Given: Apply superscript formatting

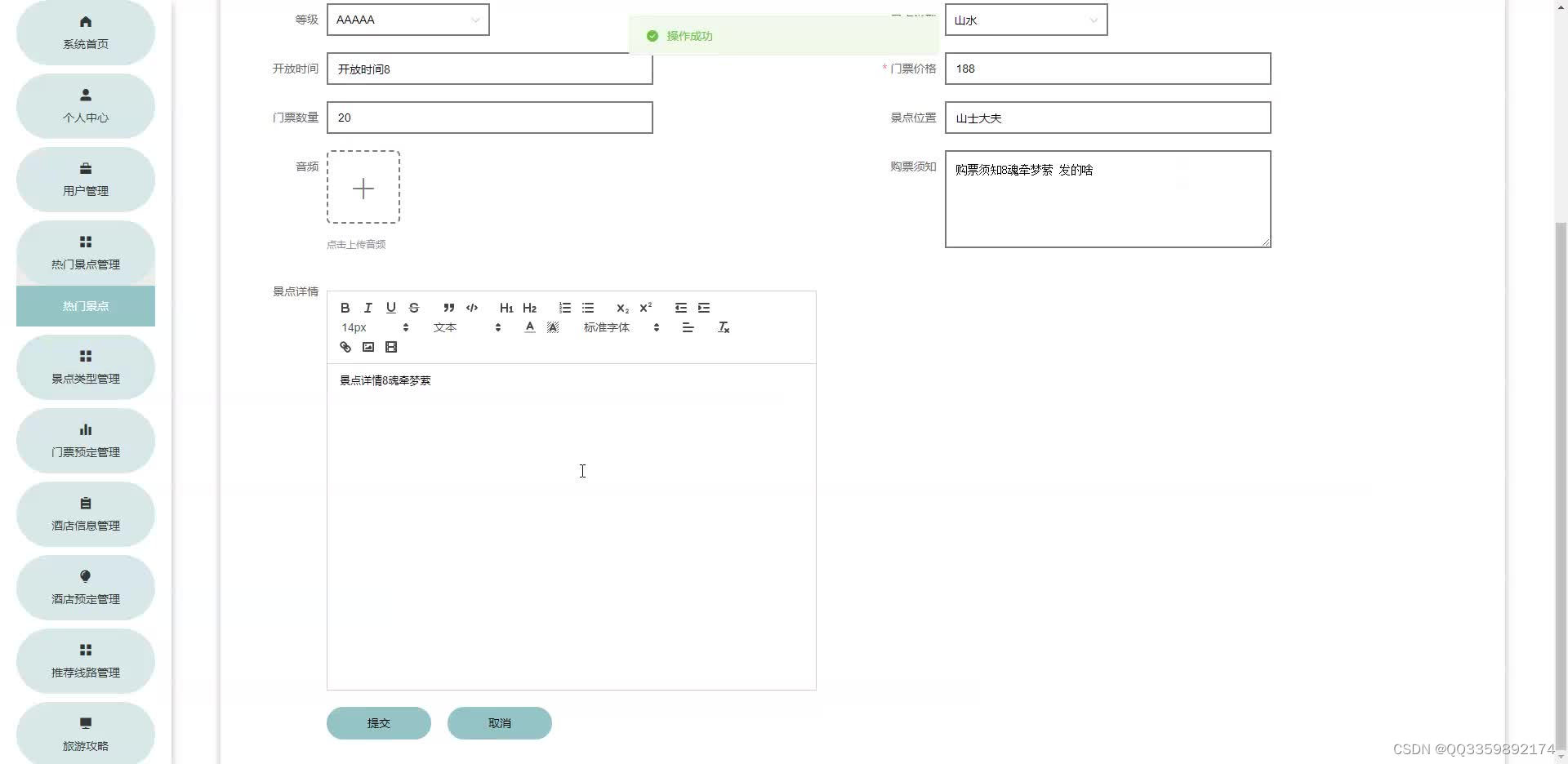Looking at the screenshot, I should 645,308.
